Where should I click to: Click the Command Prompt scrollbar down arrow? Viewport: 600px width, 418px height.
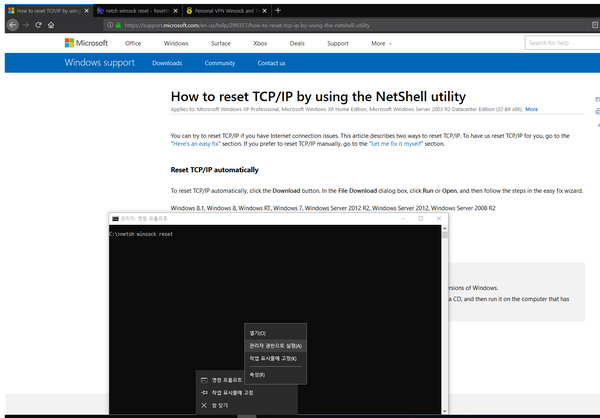pyautogui.click(x=445, y=411)
